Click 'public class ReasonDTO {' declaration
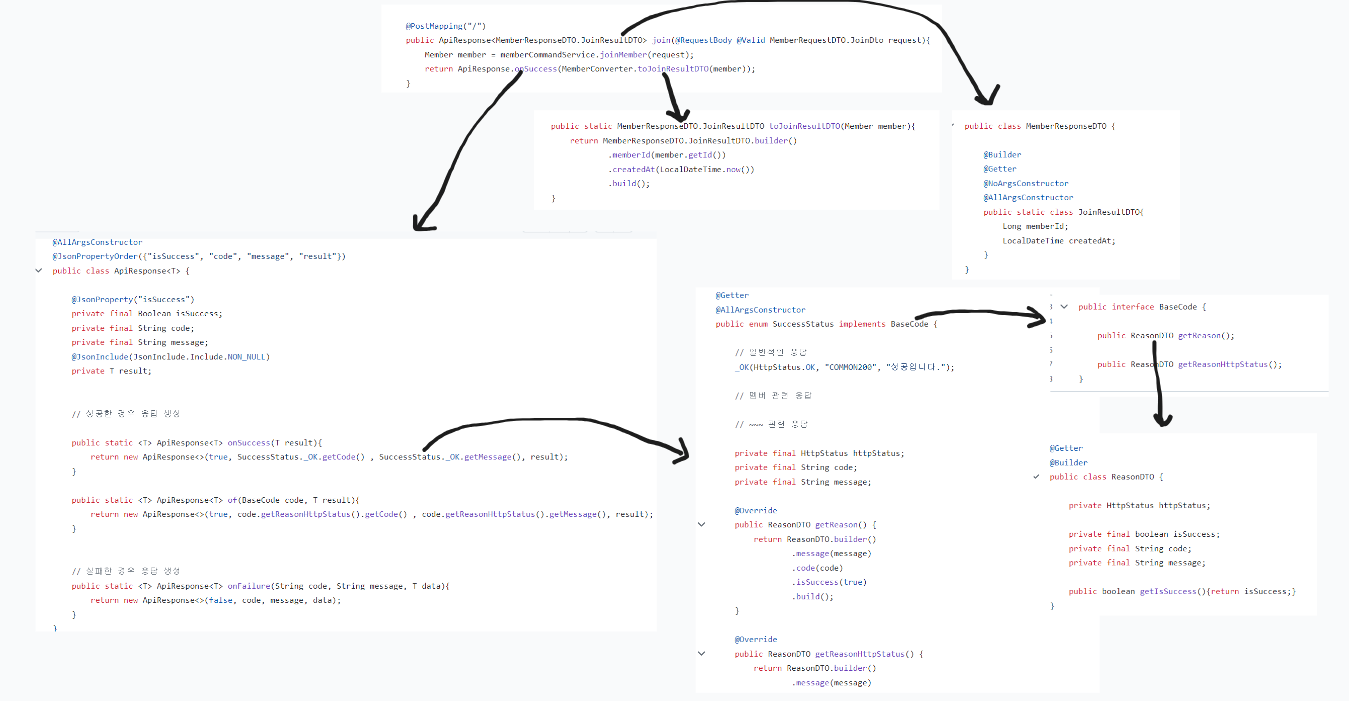 pos(1107,477)
